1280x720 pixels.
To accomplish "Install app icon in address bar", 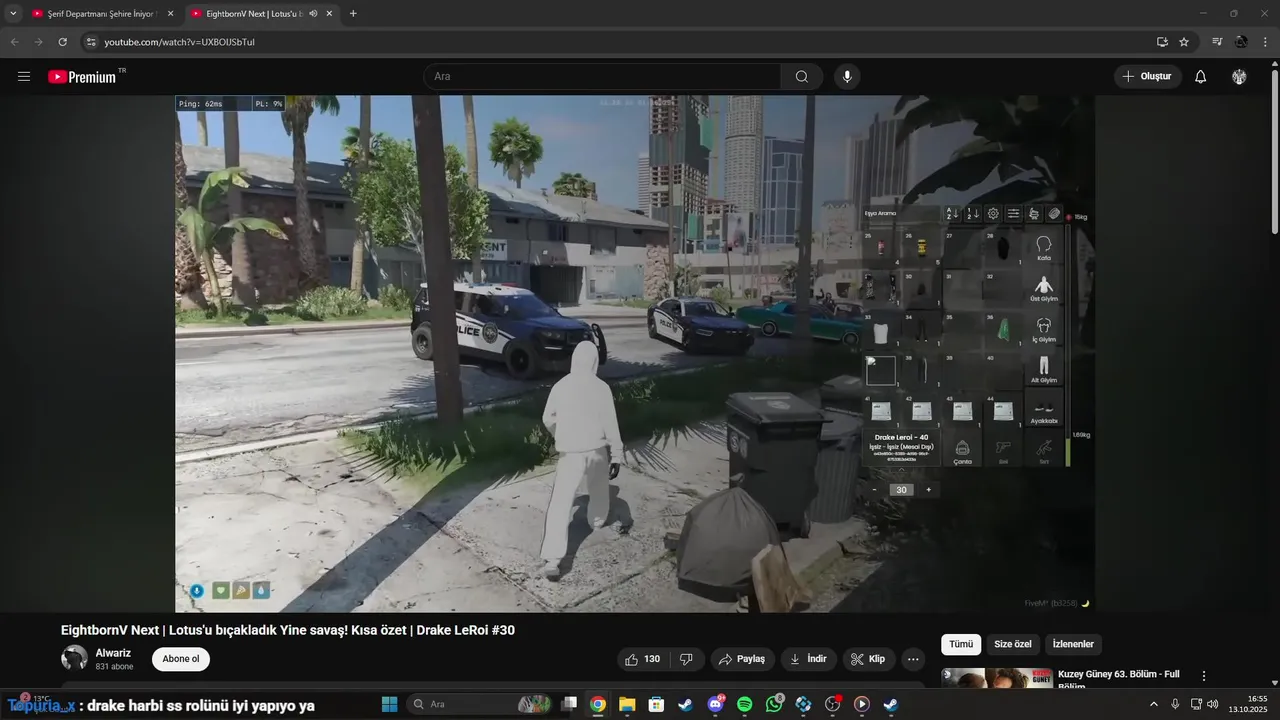I will (x=1162, y=42).
